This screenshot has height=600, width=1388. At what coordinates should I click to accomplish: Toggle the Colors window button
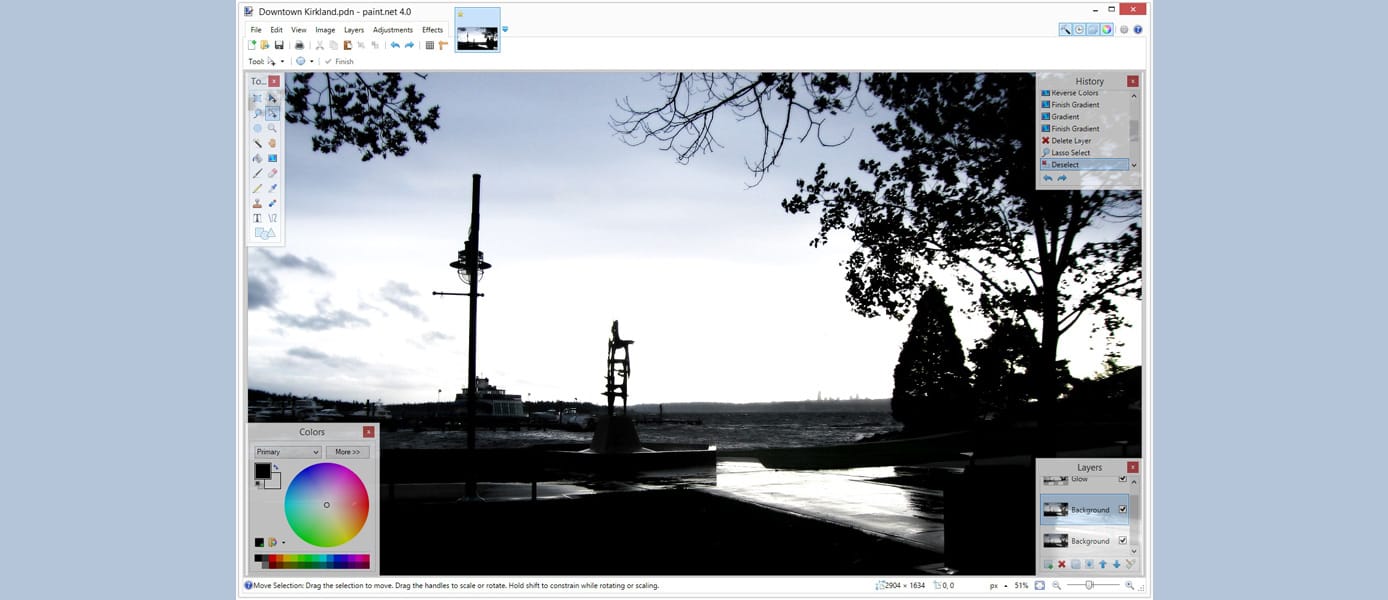1106,30
